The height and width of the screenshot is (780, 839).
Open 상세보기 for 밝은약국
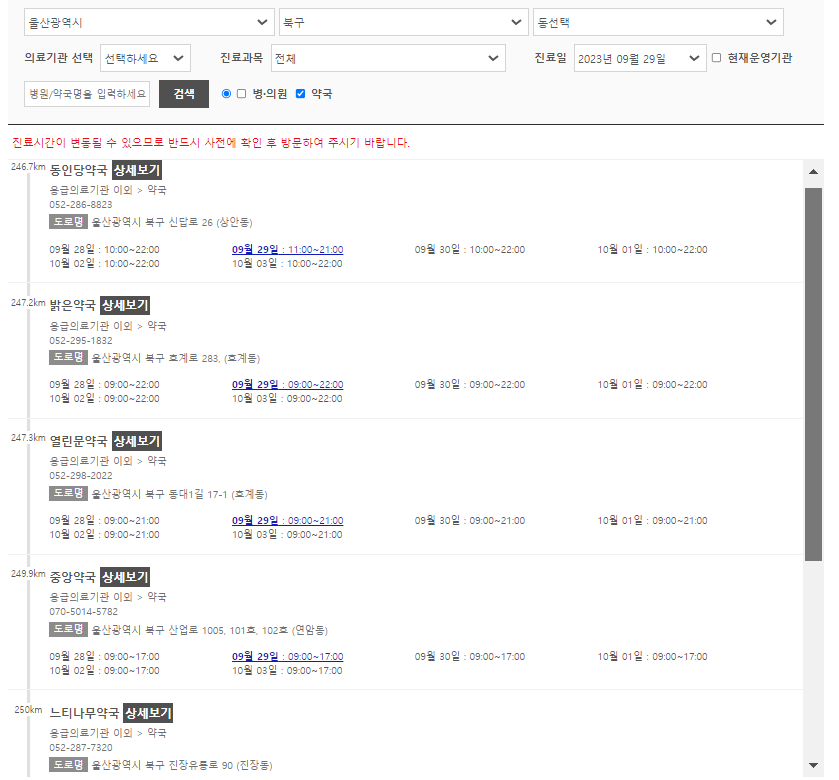(125, 305)
